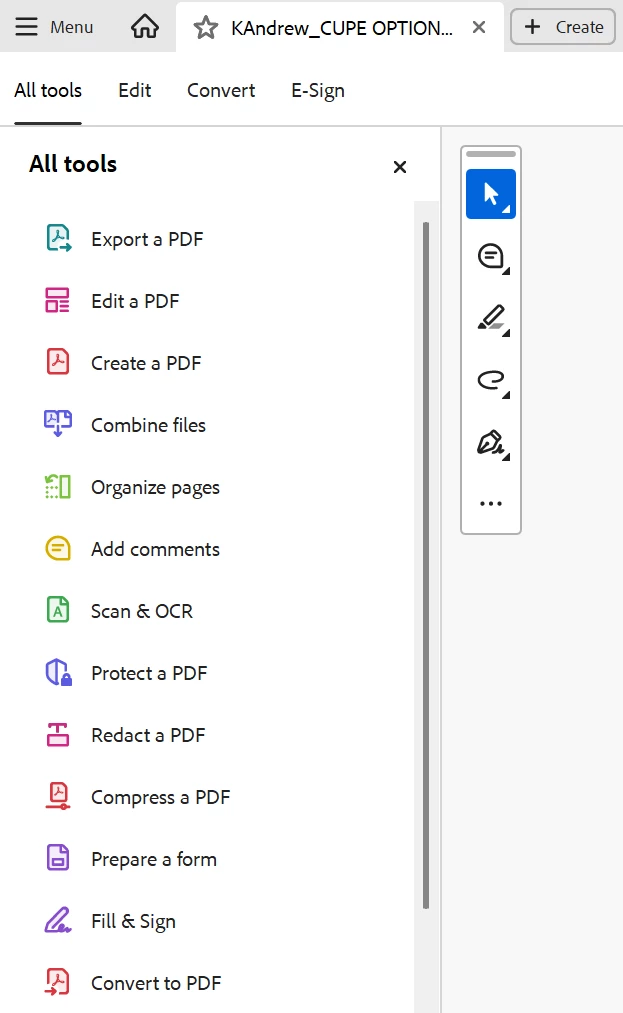
Task: Open the hamburger Menu
Action: pos(54,27)
